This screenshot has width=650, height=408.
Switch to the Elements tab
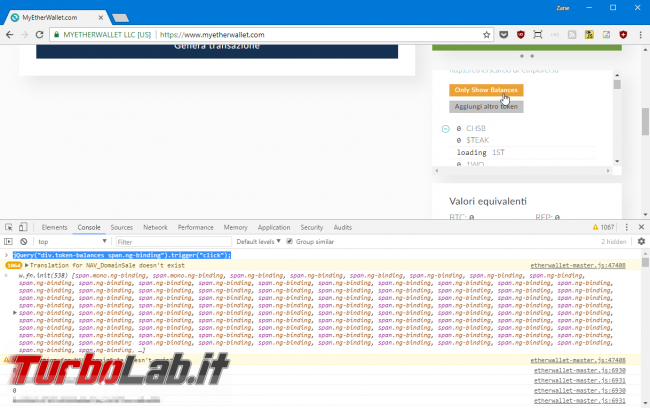click(x=54, y=227)
